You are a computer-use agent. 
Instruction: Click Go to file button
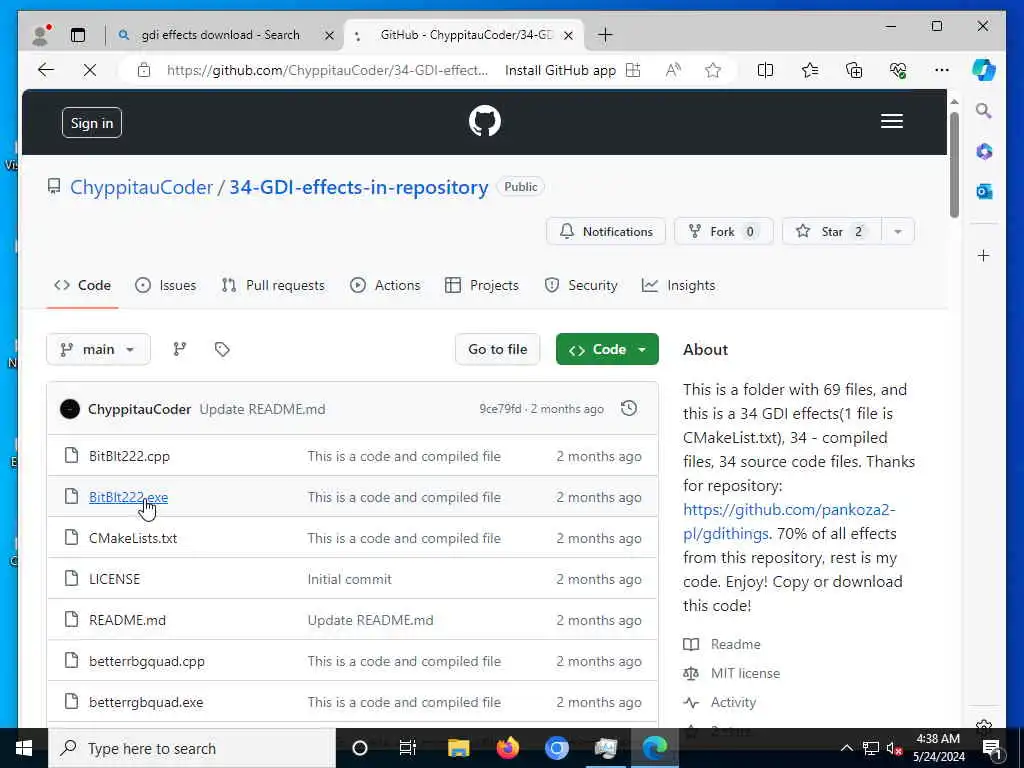498,349
